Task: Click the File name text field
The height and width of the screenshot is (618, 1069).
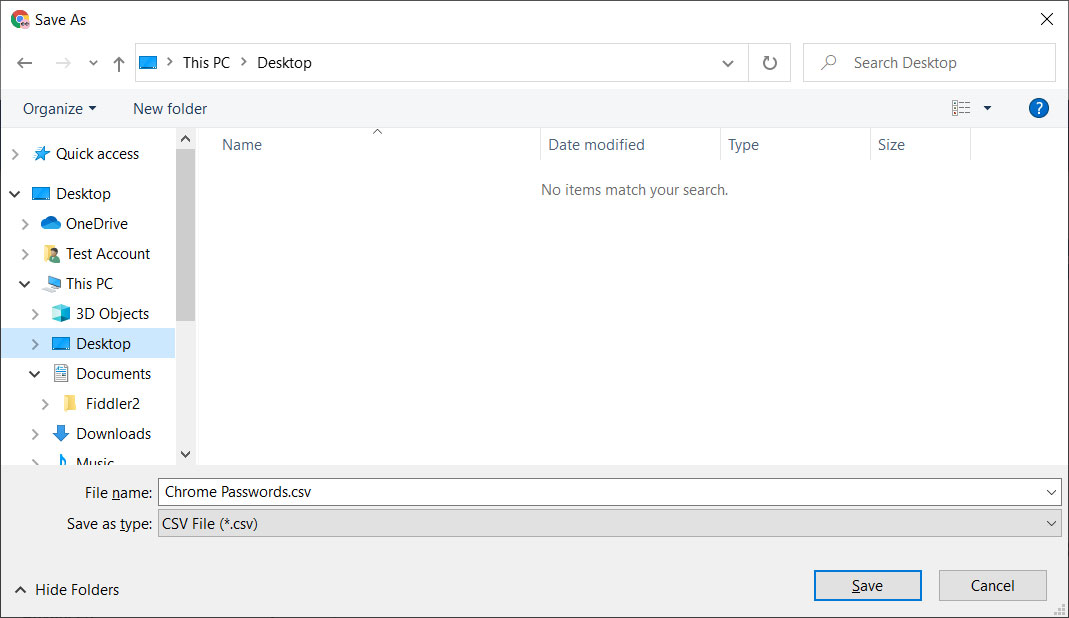Action: click(x=600, y=492)
